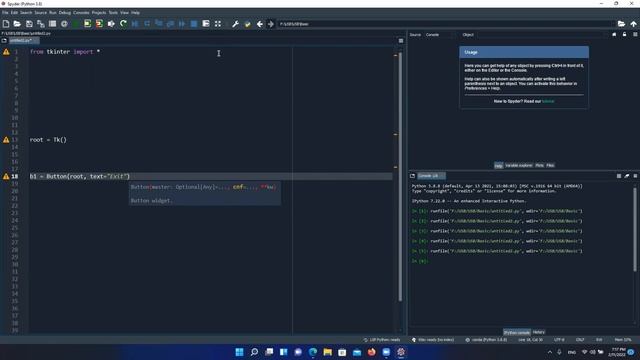Click the Help pane home icon
This screenshot has width=640, height=360.
pyautogui.click(x=614, y=35)
